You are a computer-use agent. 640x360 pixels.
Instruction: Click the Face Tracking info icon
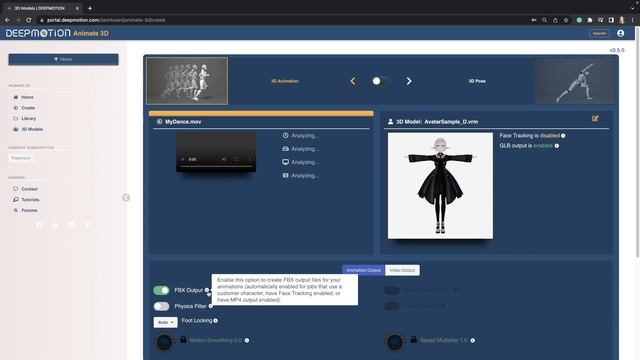[x=563, y=136]
